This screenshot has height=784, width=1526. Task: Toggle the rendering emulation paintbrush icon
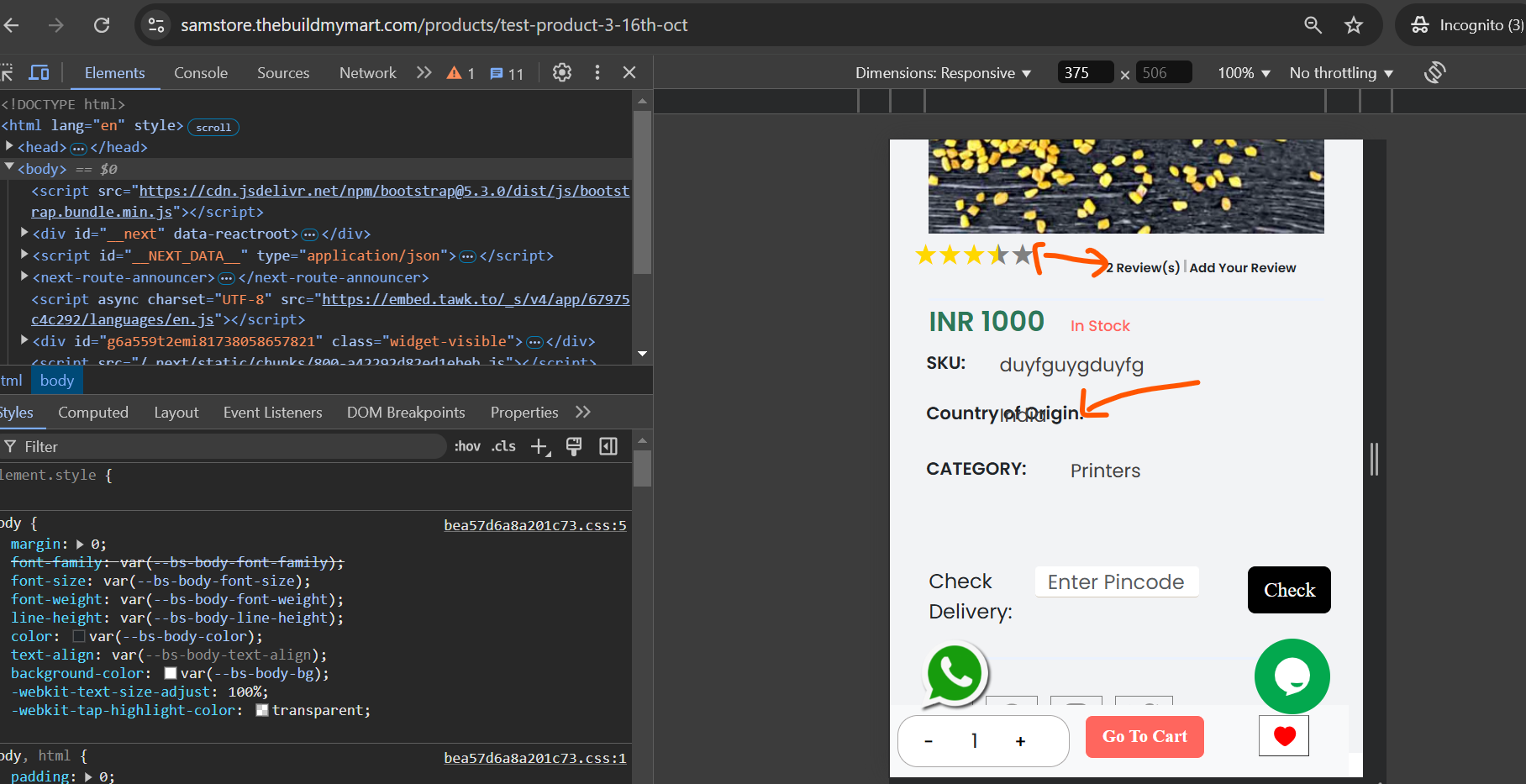pos(574,446)
